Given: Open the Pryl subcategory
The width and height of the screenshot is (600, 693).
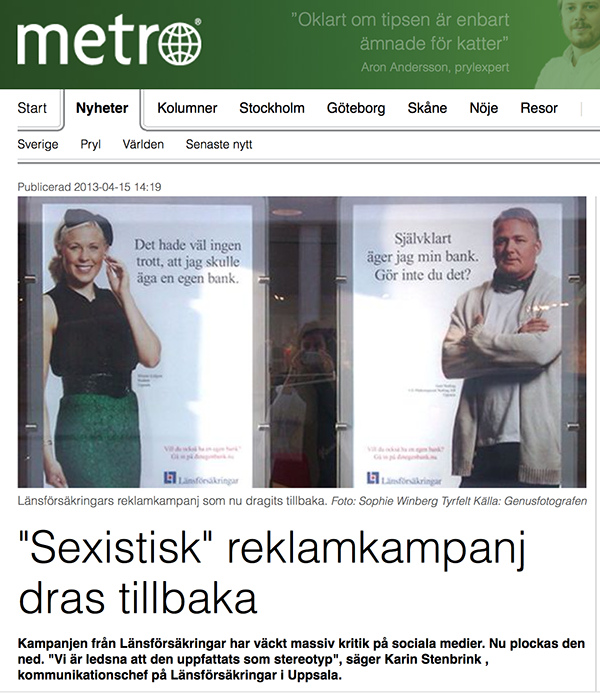Looking at the screenshot, I should (91, 145).
